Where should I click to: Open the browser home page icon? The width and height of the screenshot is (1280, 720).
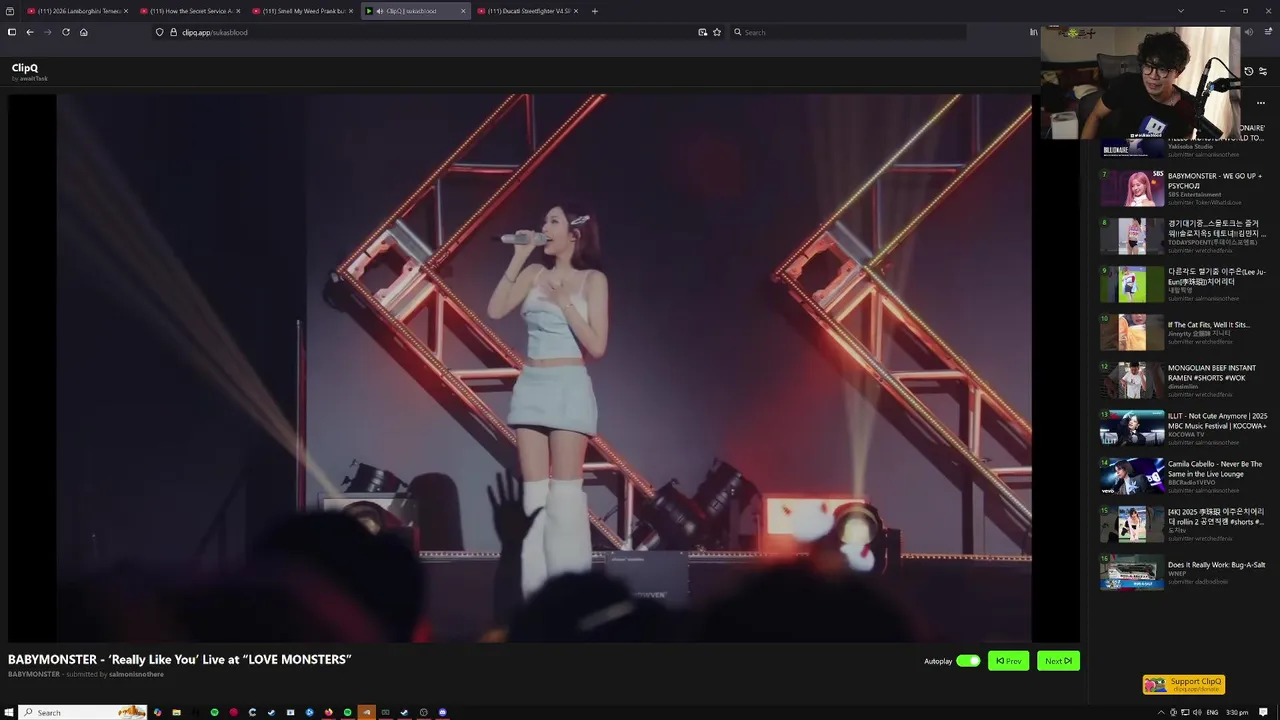coord(84,32)
